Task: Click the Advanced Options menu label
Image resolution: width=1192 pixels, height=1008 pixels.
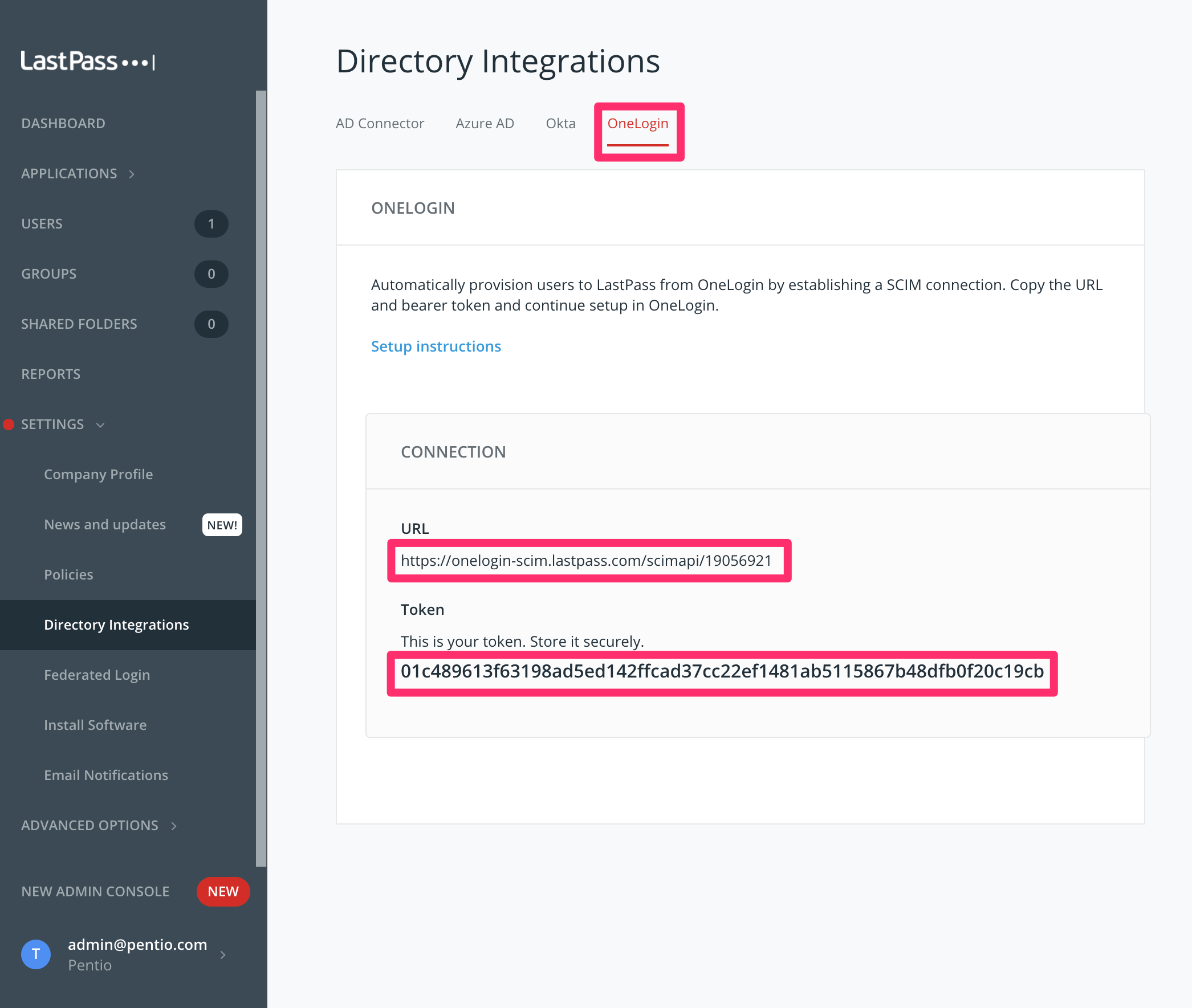Action: pos(89,826)
